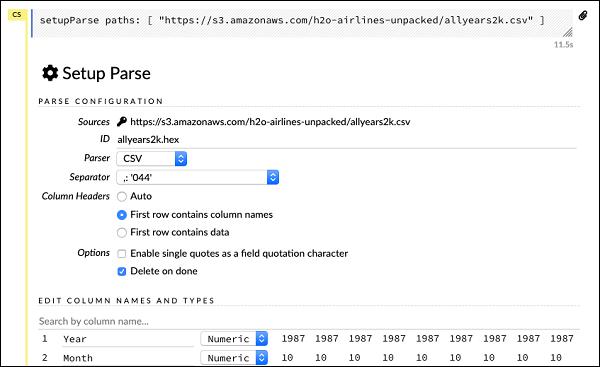This screenshot has width=600, height=367.
Task: Open Month column type dropdown
Action: (234, 358)
